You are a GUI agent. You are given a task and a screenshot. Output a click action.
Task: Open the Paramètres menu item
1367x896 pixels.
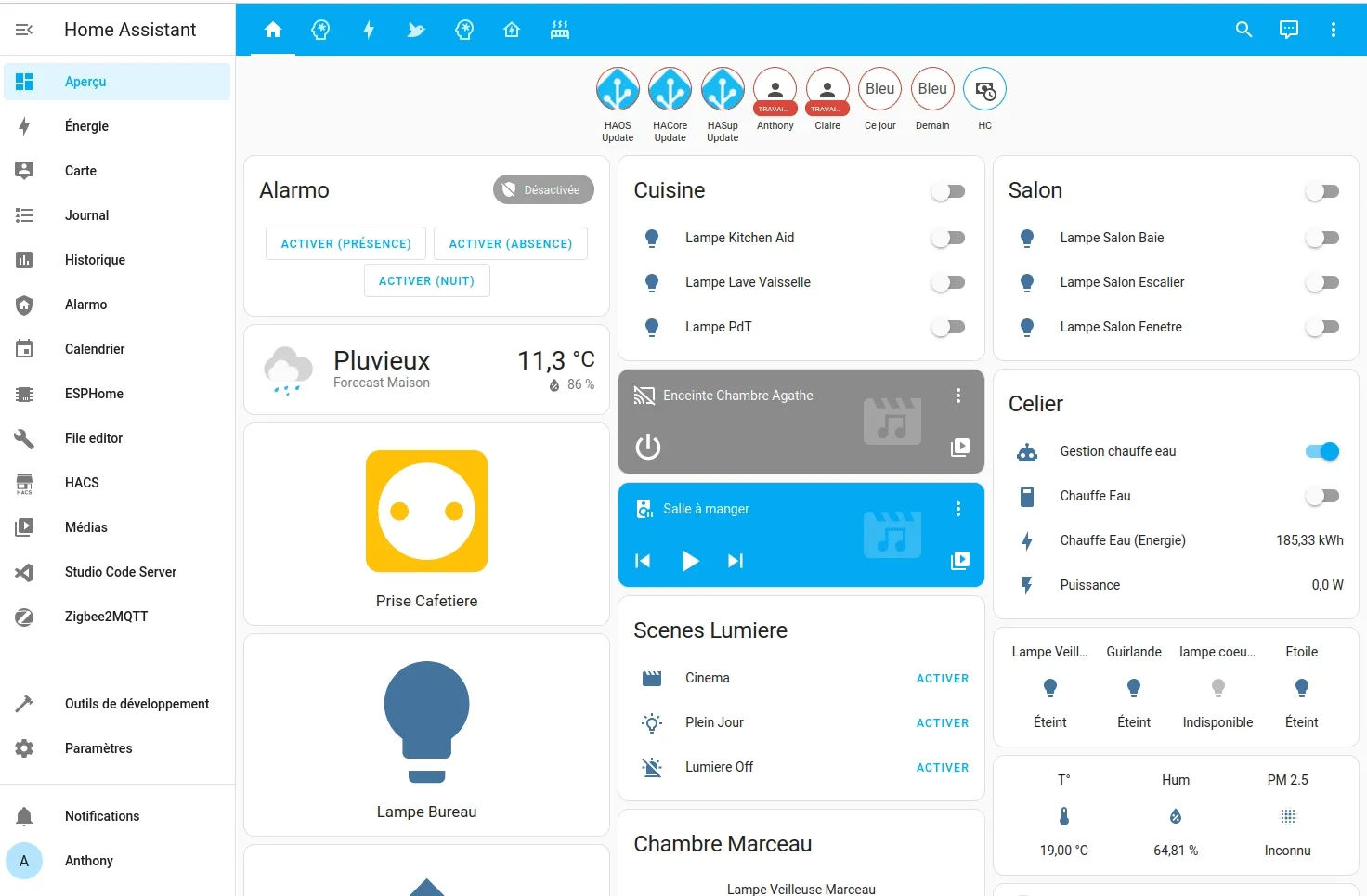coord(98,748)
